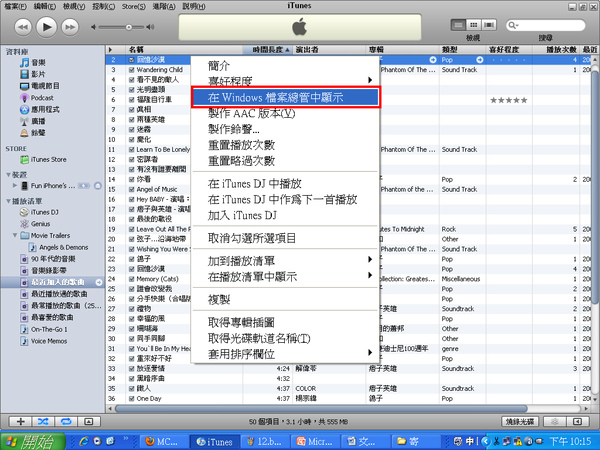Click the Play button
This screenshot has height=450, width=600.
point(47,27)
